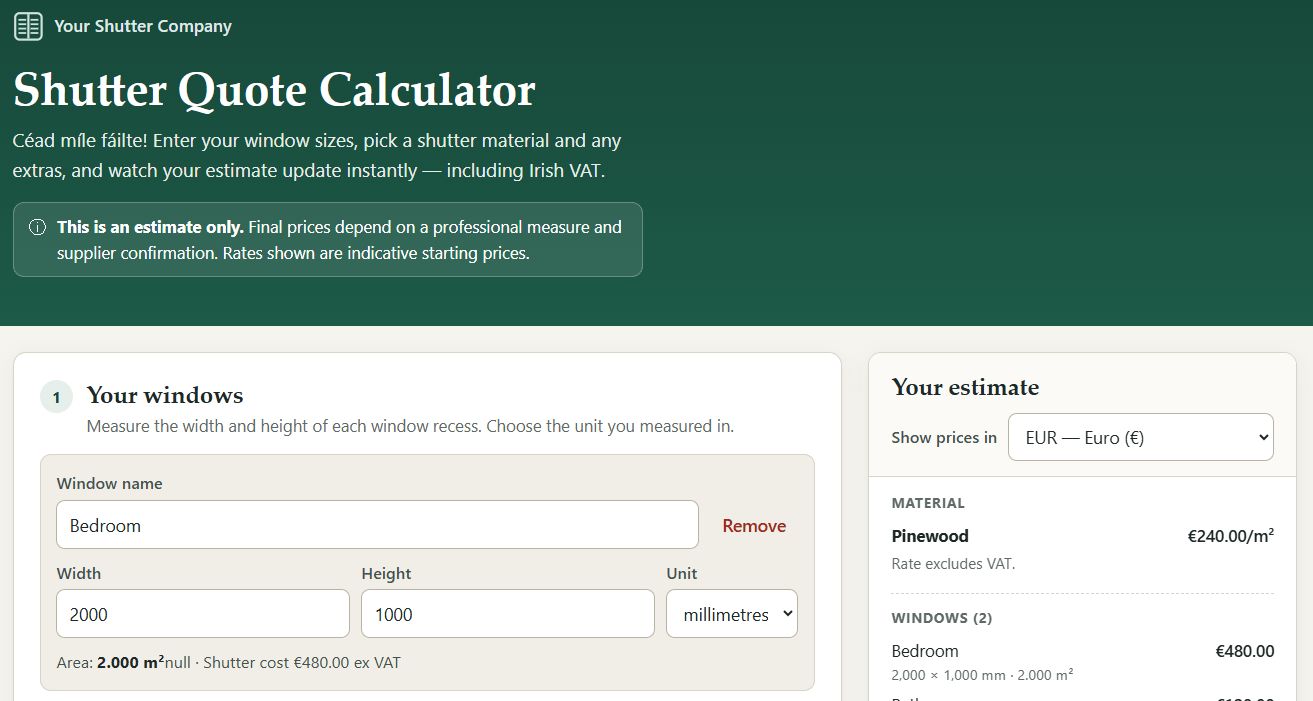Click the Shutter Quote Calculator heading

pos(274,90)
